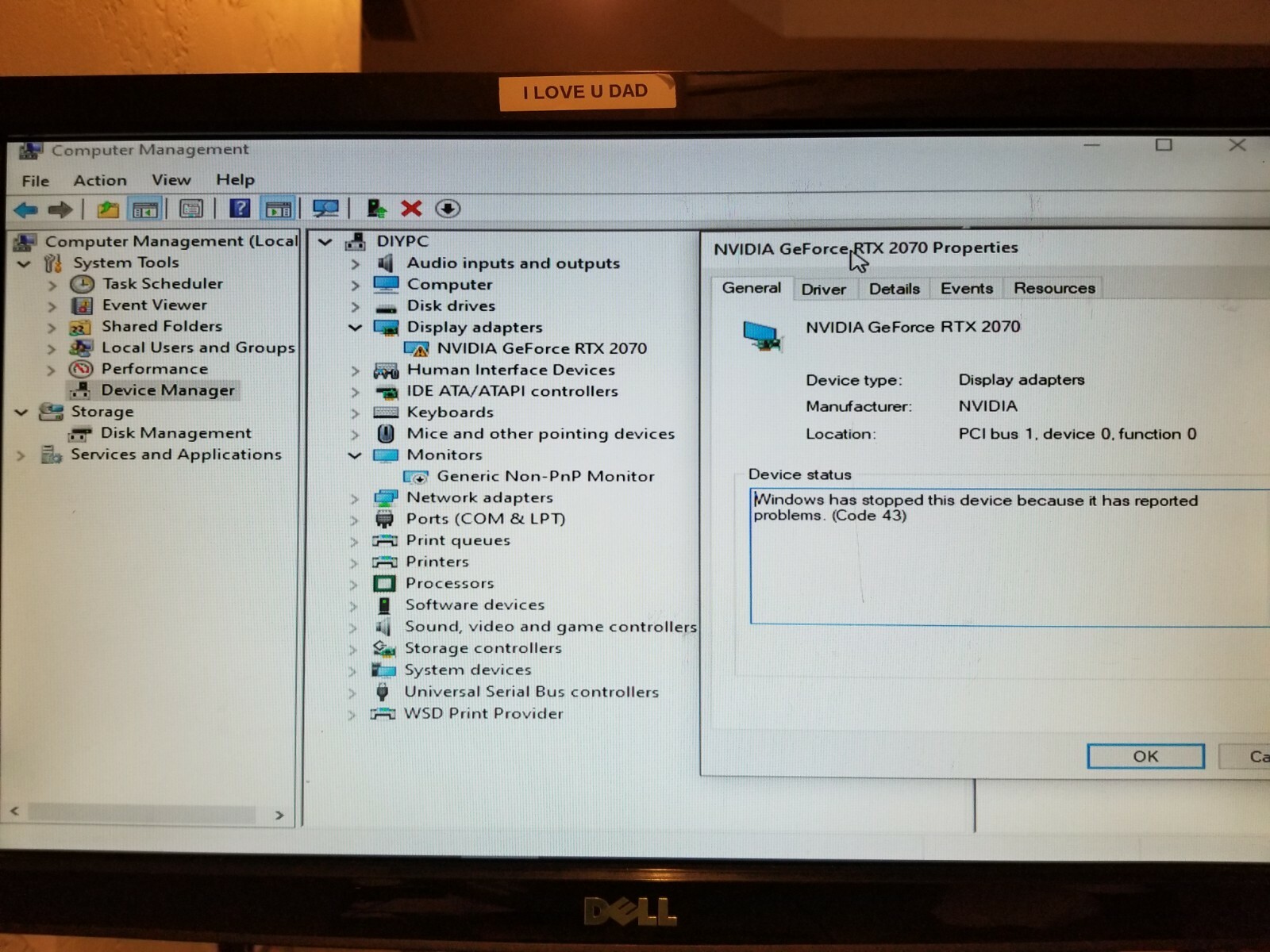
Task: Collapse the DIYPC root node
Action: tap(325, 241)
